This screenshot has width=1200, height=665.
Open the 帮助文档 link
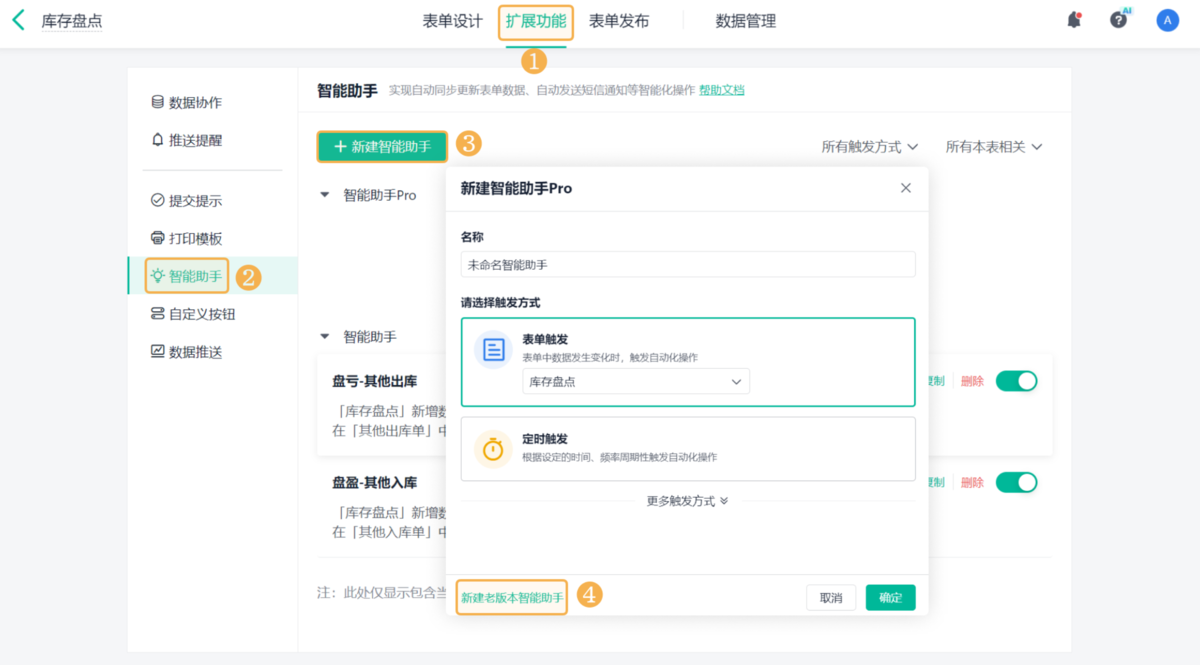[722, 90]
